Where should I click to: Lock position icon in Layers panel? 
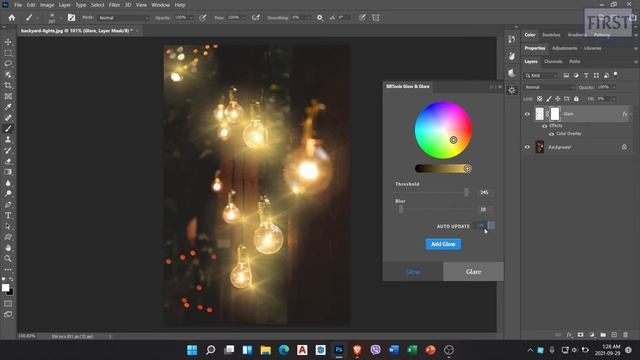pyautogui.click(x=558, y=99)
